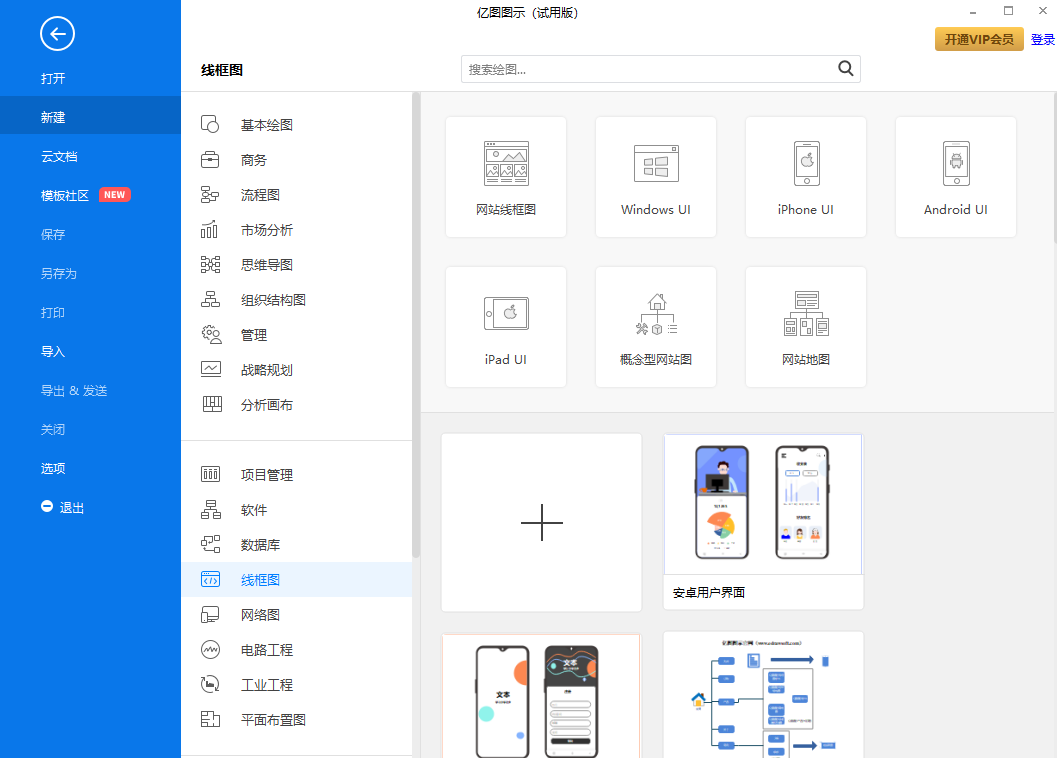Open the iPad UI template type
The width and height of the screenshot is (1057, 758).
point(506,327)
